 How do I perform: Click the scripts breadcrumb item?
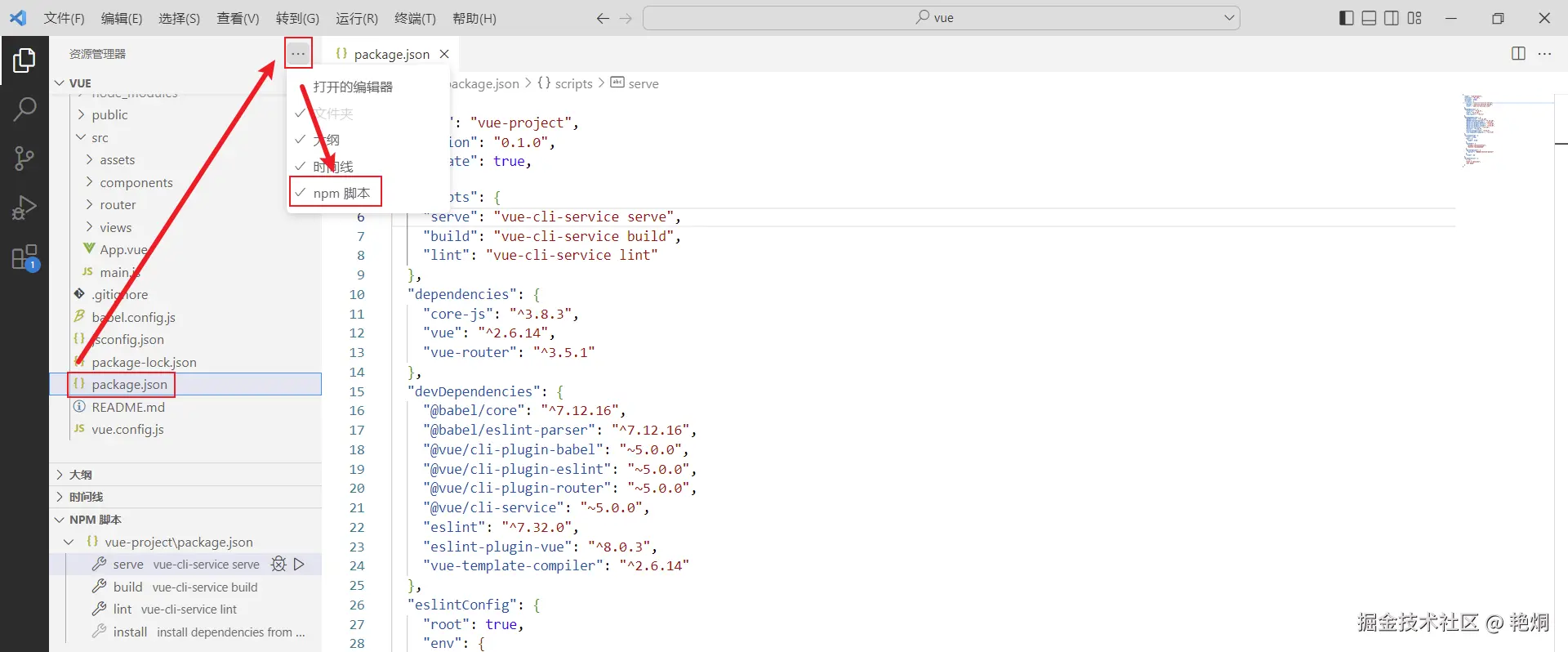(565, 83)
